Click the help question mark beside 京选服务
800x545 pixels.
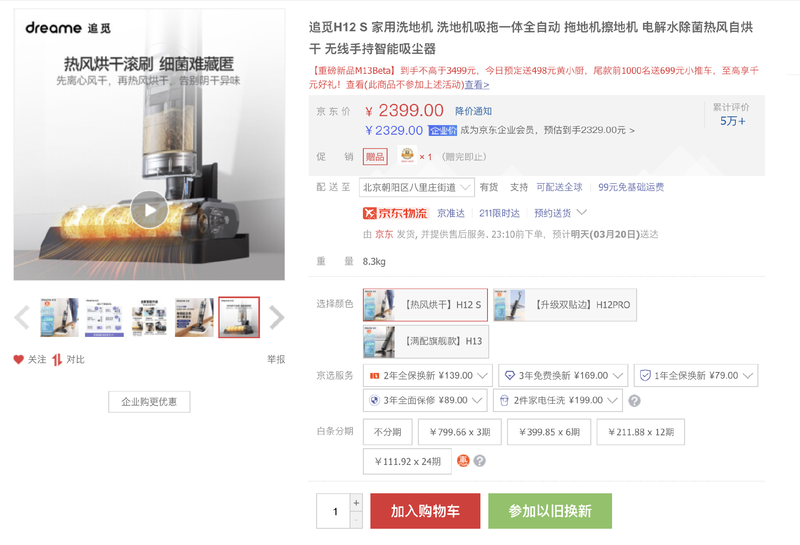pyautogui.click(x=634, y=401)
